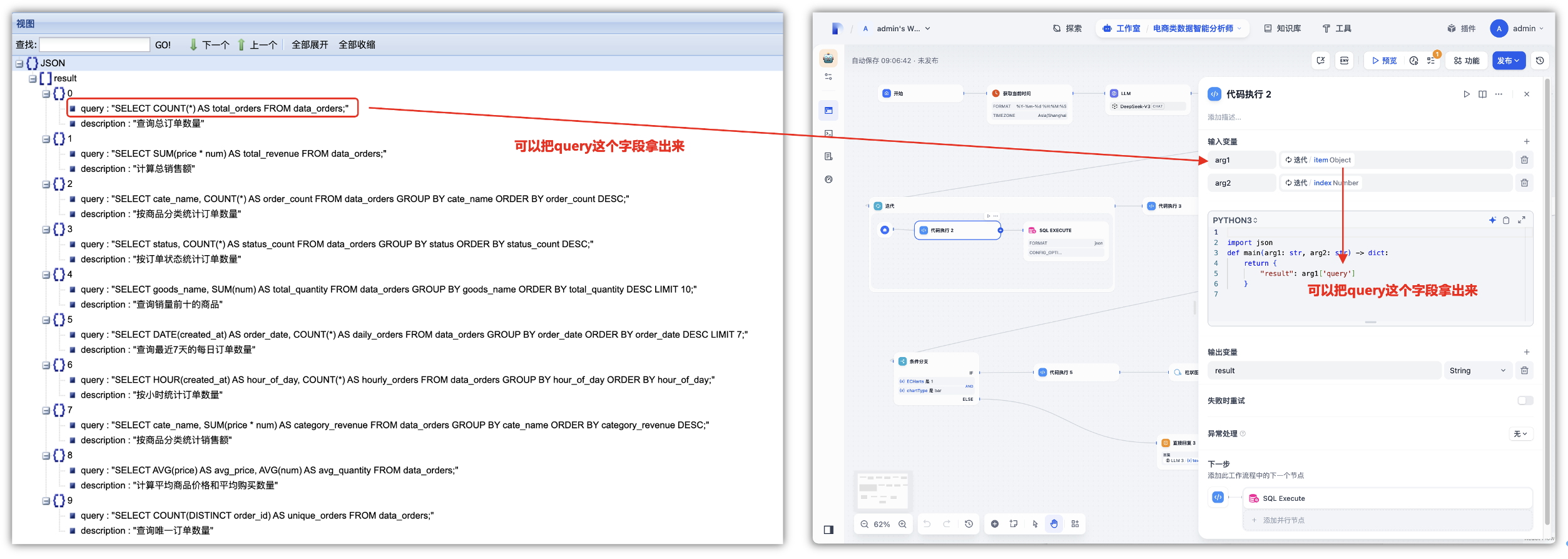Screen dimensions: 1568x559
Task: Switch to pointer selection mode
Action: point(1035,524)
